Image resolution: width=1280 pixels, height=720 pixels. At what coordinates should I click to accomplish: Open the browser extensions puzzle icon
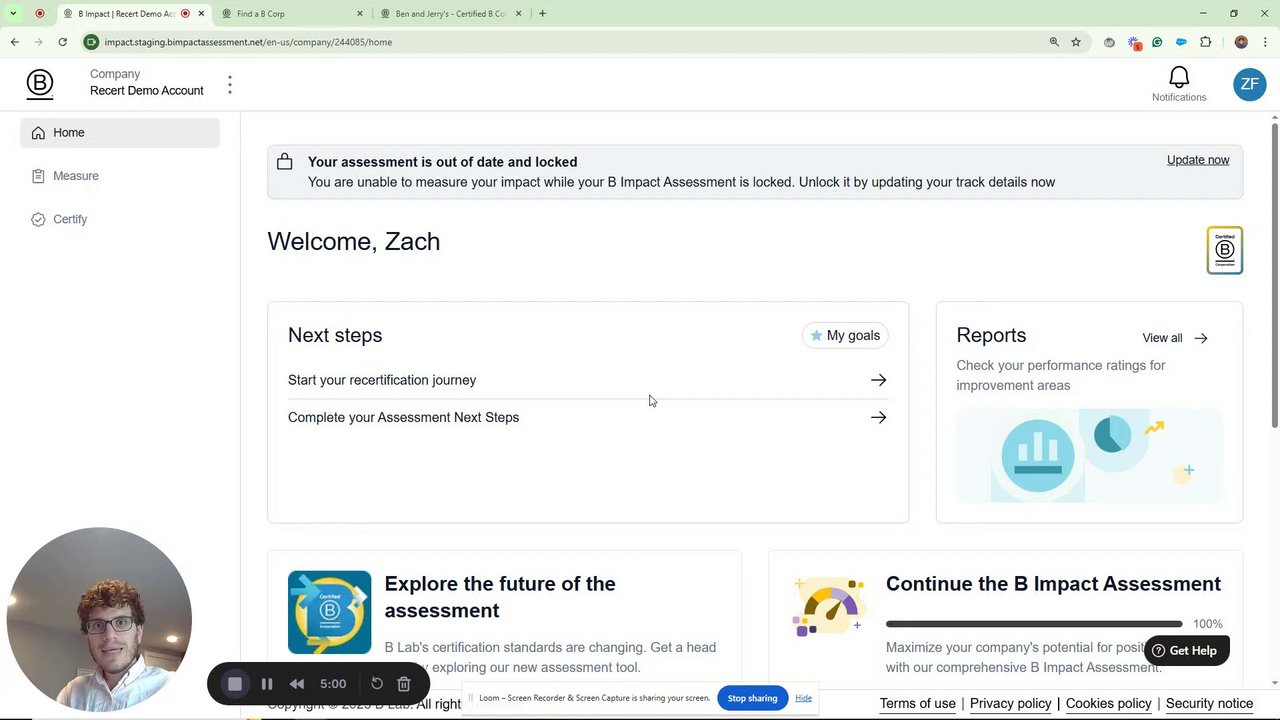point(1205,42)
